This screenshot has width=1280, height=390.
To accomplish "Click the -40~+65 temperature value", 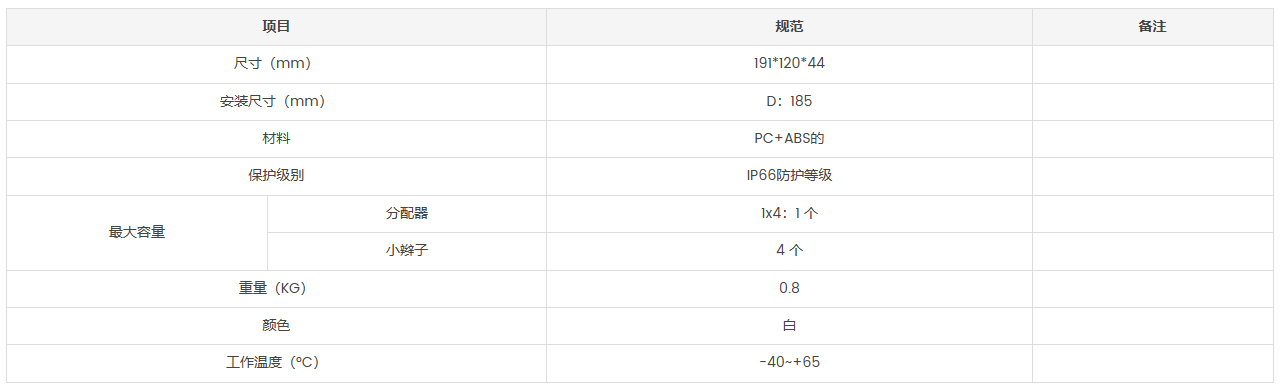I will [789, 363].
